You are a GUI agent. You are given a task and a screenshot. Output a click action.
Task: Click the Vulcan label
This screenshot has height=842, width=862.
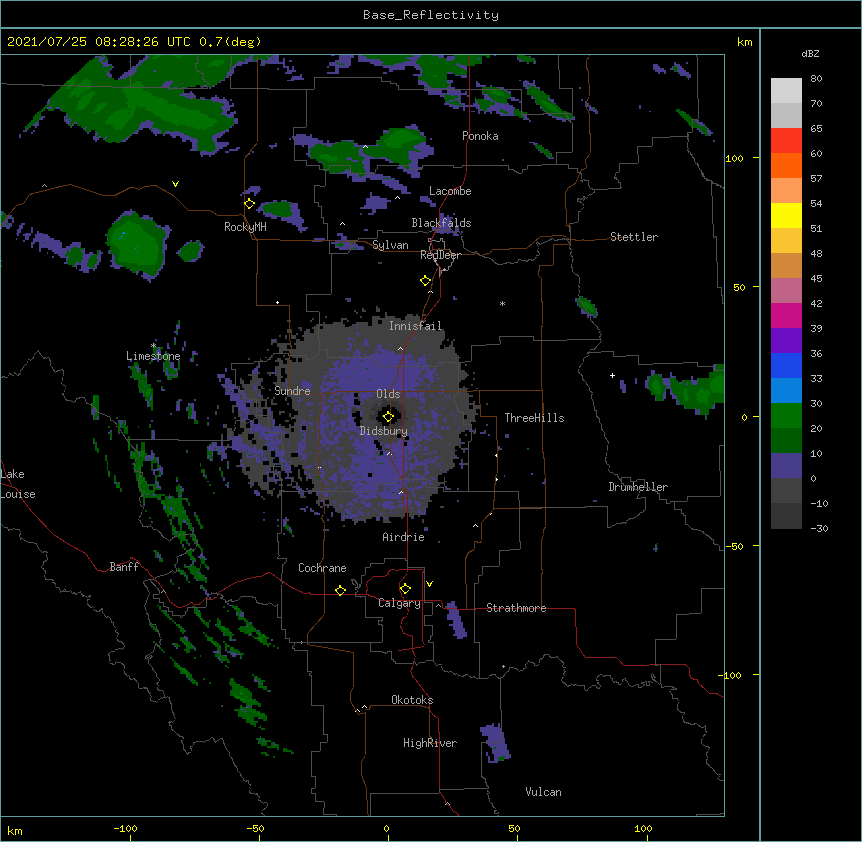tap(543, 792)
